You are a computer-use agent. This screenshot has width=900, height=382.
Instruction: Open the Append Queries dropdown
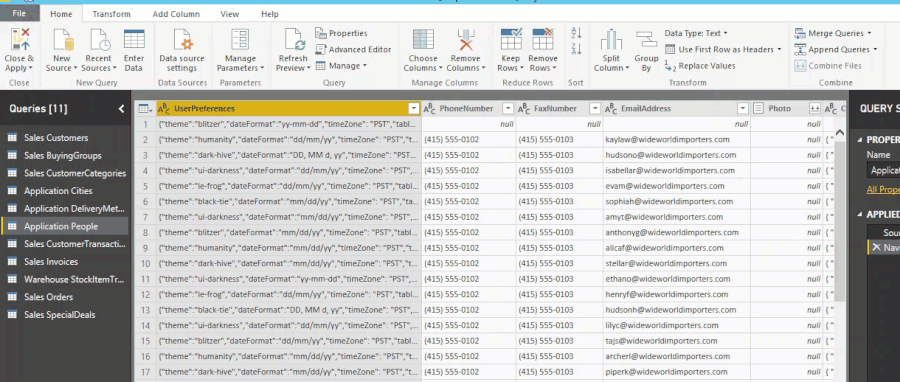coord(836,49)
